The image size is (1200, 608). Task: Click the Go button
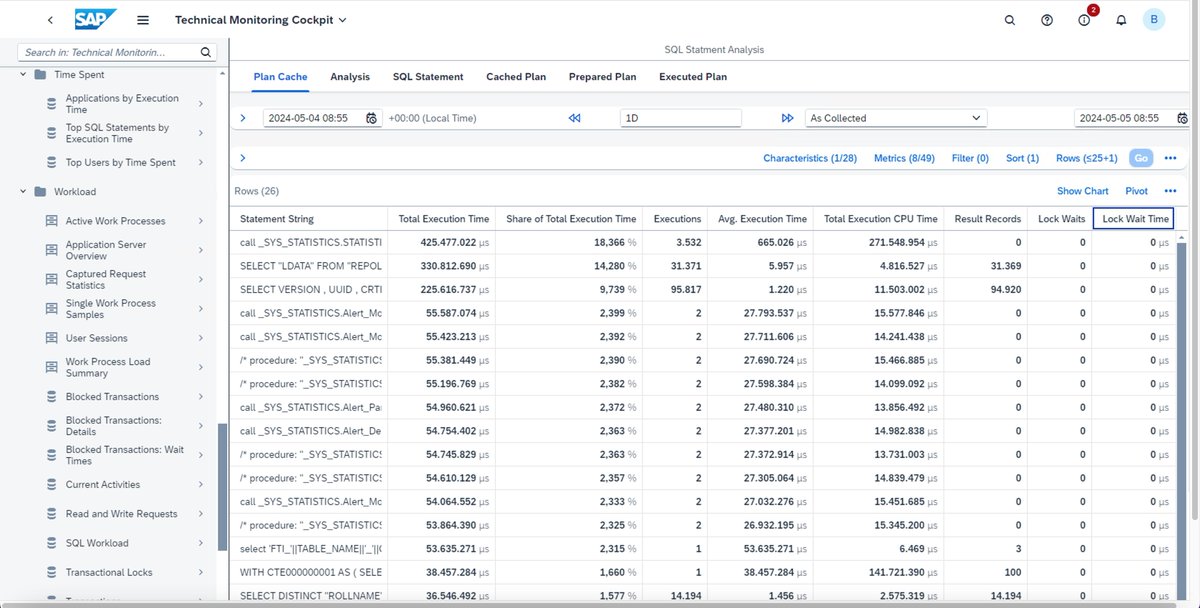pos(1140,158)
